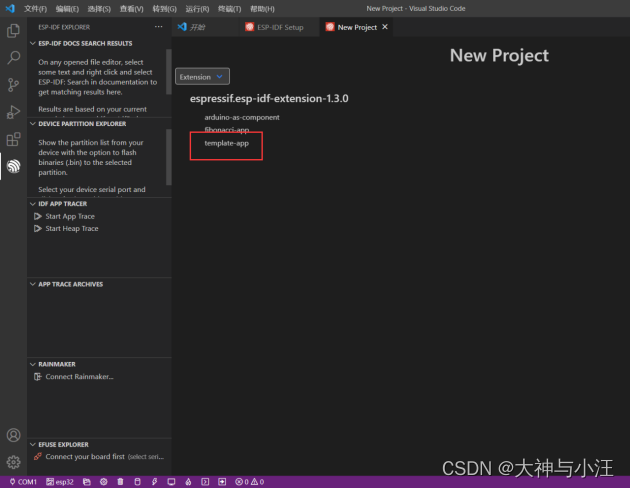Switch to the 开始 tab

(x=206, y=27)
